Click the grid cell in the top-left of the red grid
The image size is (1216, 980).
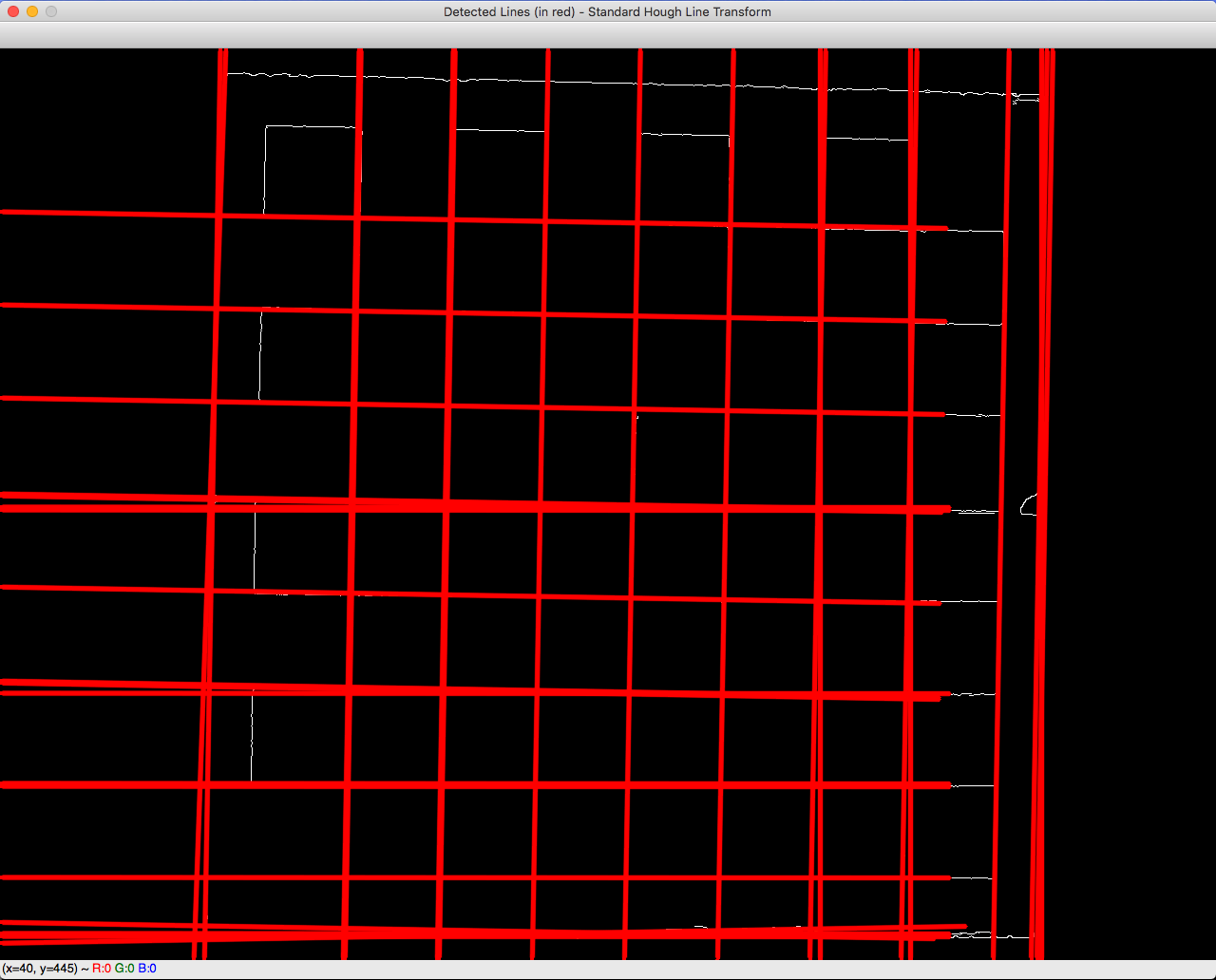287,262
